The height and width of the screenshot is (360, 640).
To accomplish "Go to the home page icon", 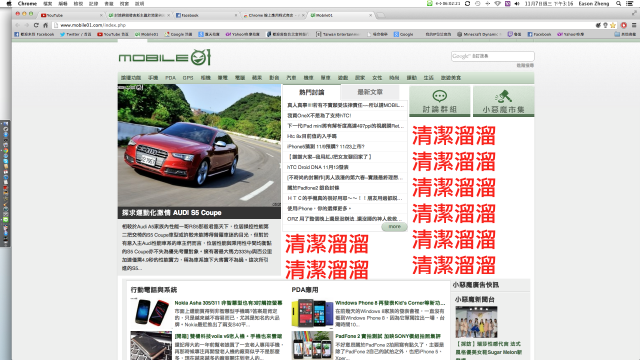I will point(45,25).
